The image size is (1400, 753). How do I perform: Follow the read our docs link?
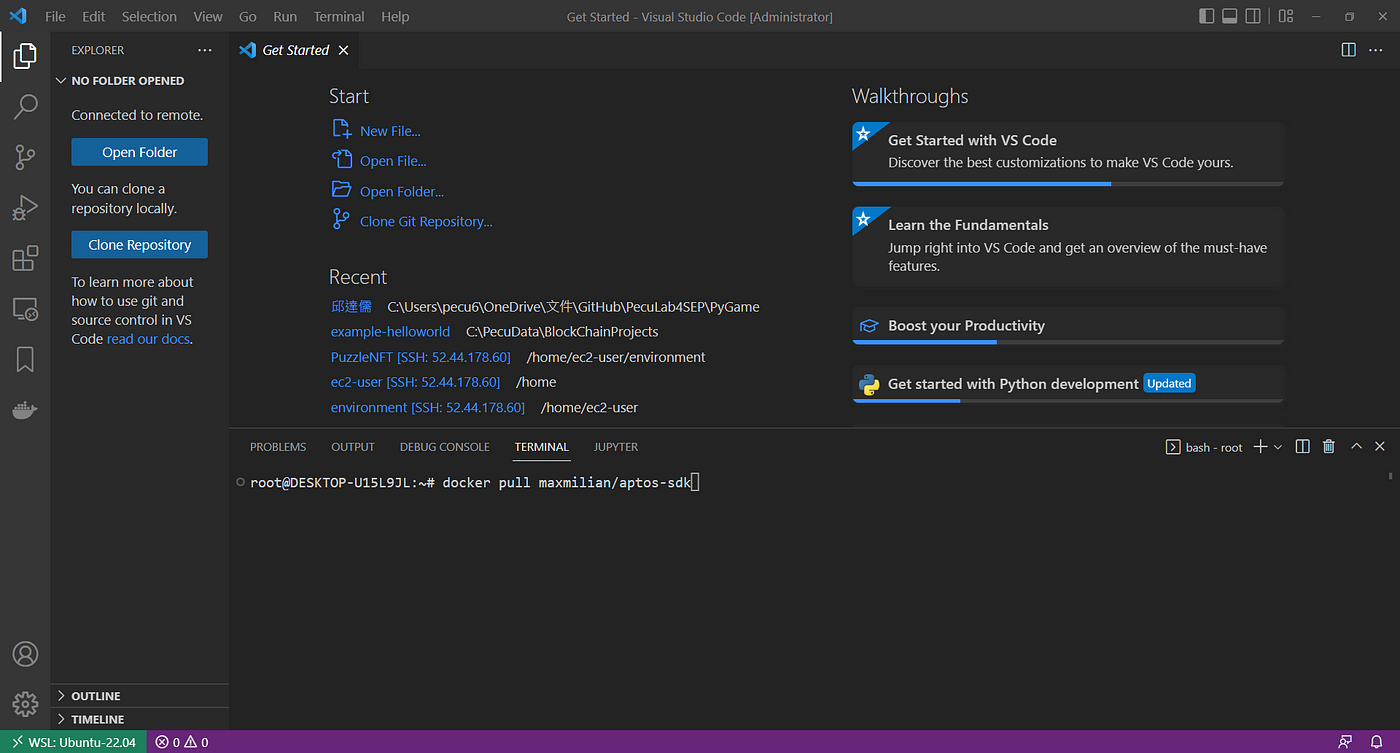tap(149, 339)
